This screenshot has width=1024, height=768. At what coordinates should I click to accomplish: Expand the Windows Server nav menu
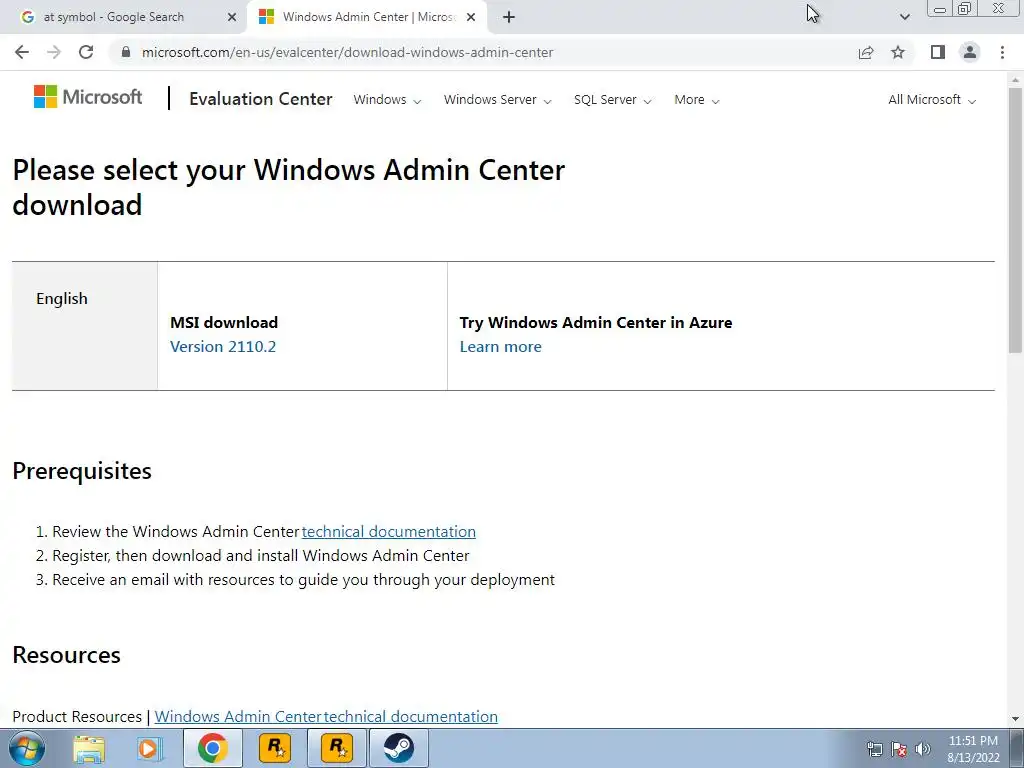click(498, 100)
